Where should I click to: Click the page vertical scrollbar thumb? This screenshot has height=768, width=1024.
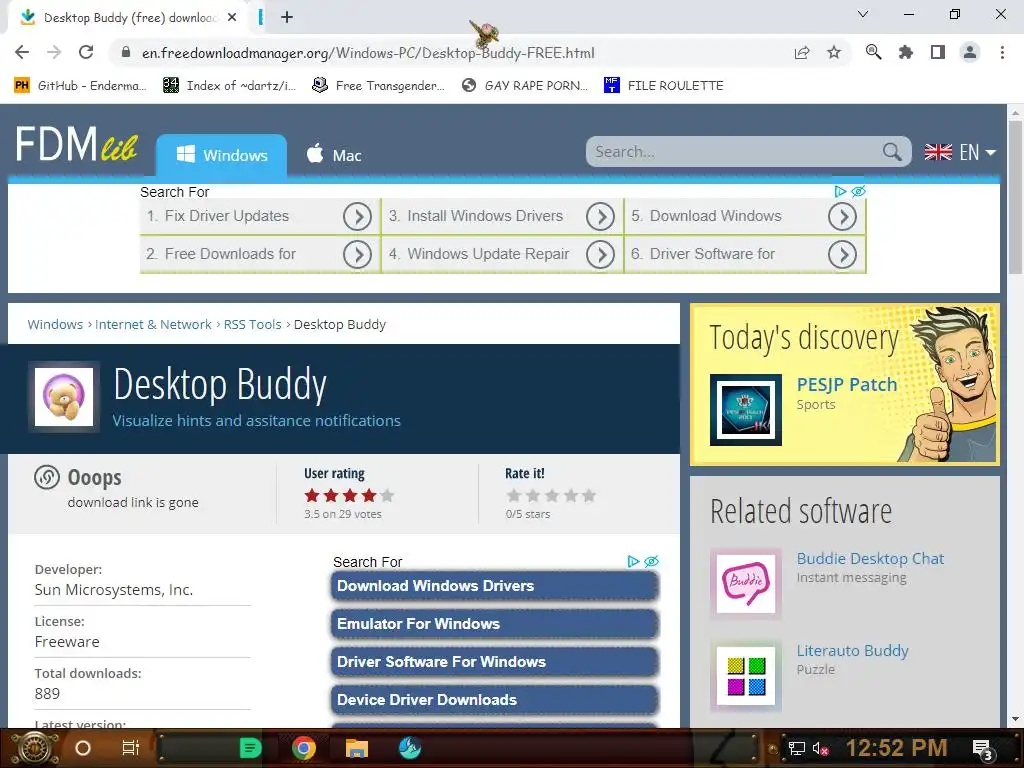tap(1015, 197)
